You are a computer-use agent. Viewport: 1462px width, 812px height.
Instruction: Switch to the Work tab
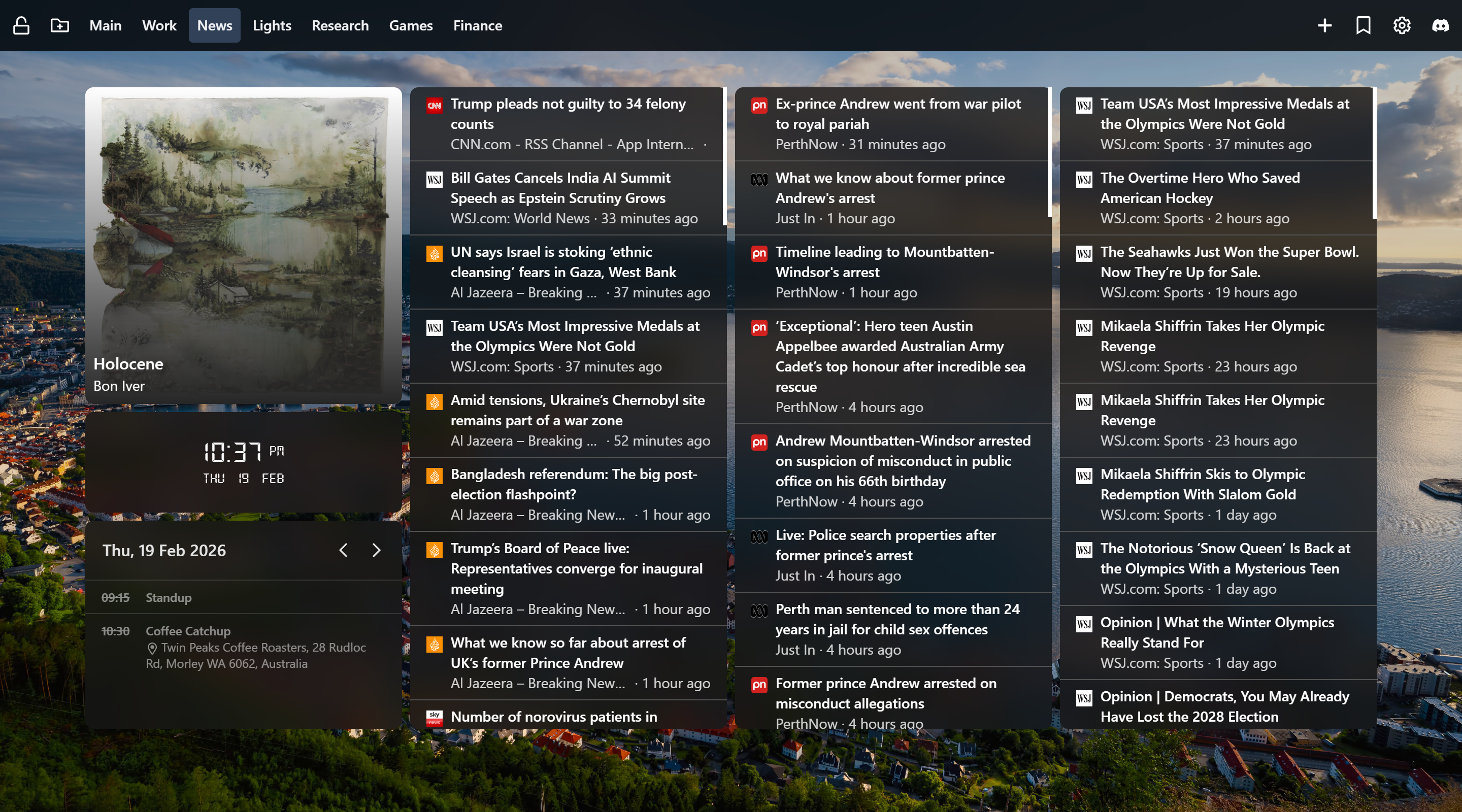point(159,25)
